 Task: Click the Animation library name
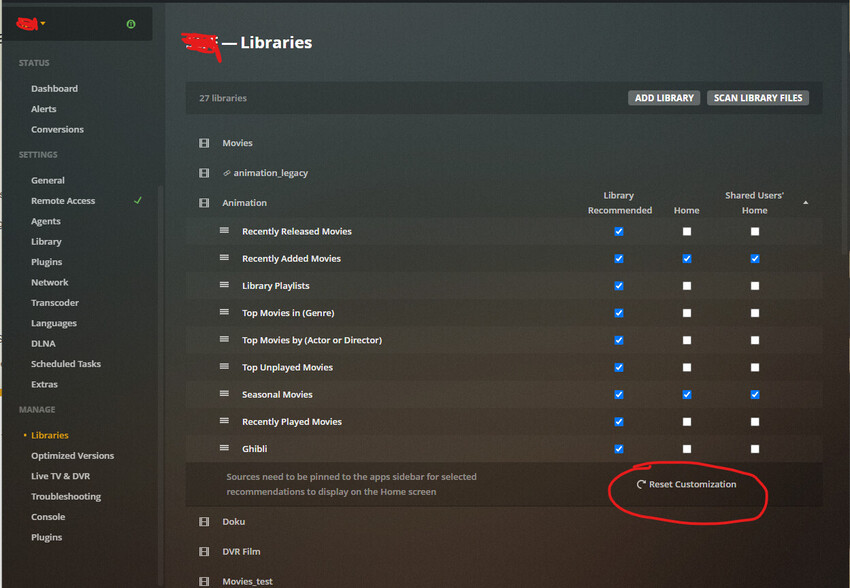[x=244, y=203]
